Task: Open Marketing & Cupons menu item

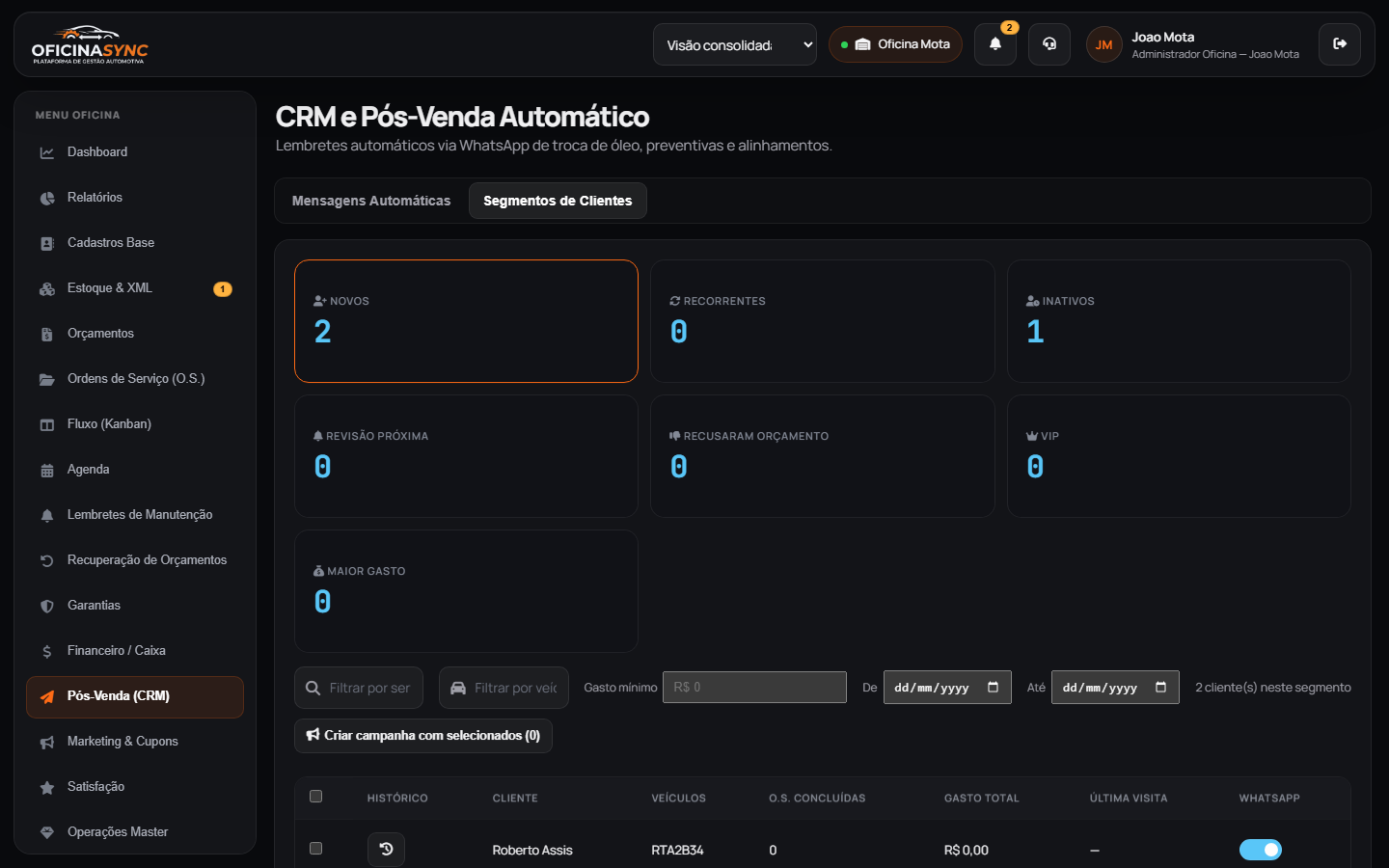Action: [x=135, y=742]
